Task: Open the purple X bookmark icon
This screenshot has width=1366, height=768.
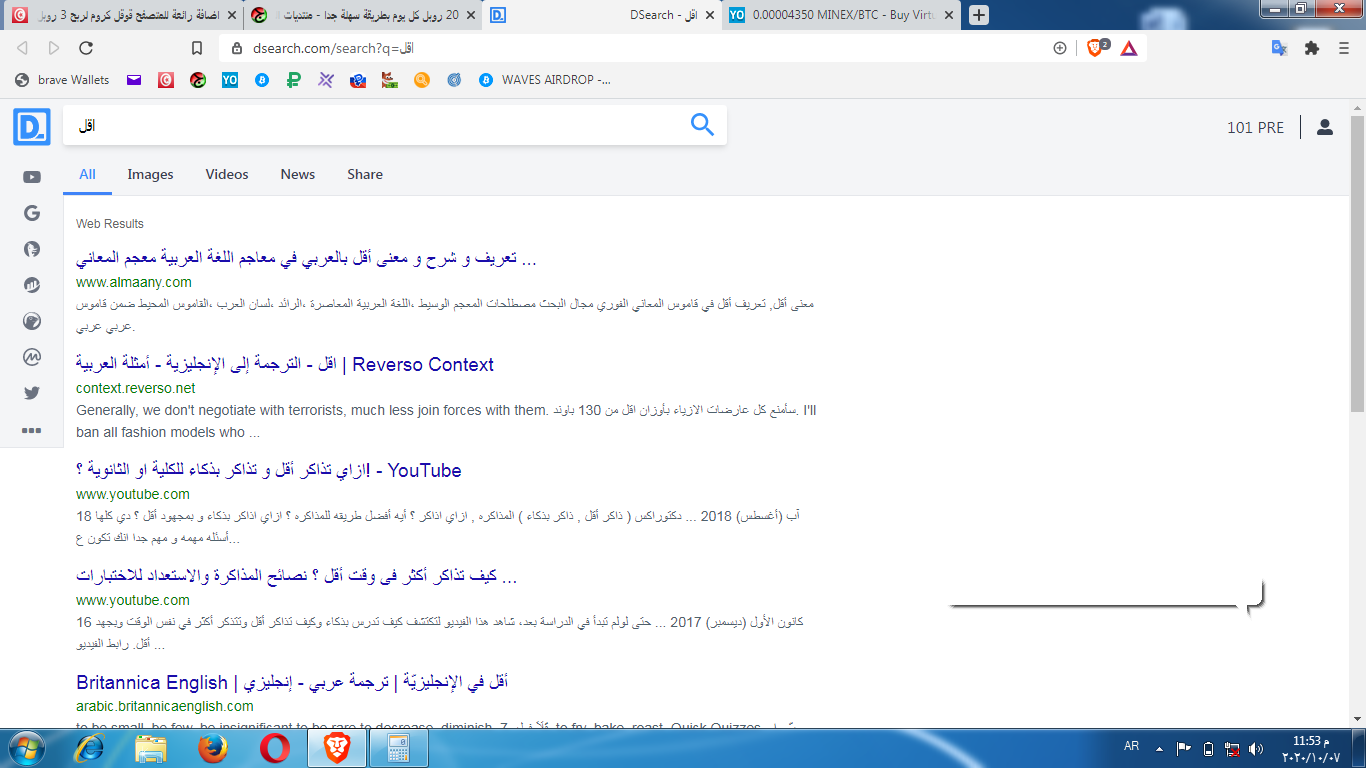Action: (326, 80)
